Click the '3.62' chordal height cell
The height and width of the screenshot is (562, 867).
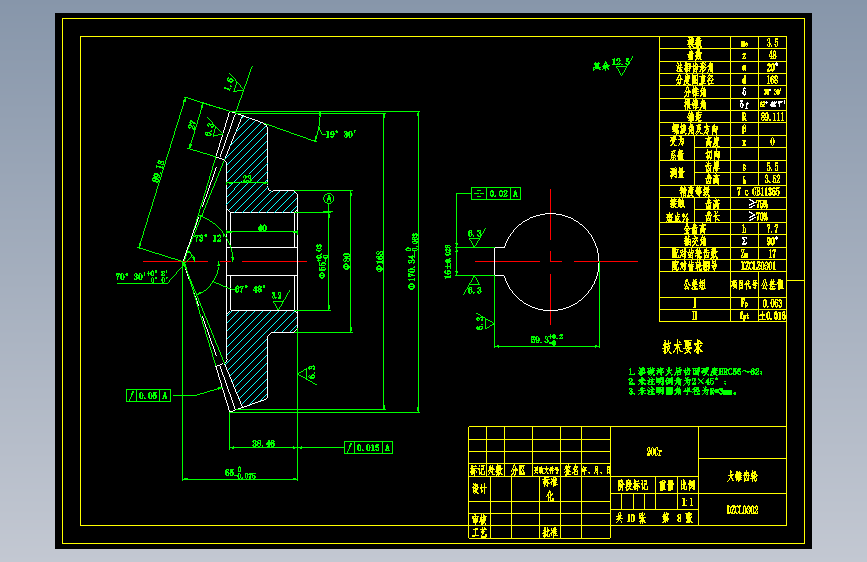coord(772,179)
